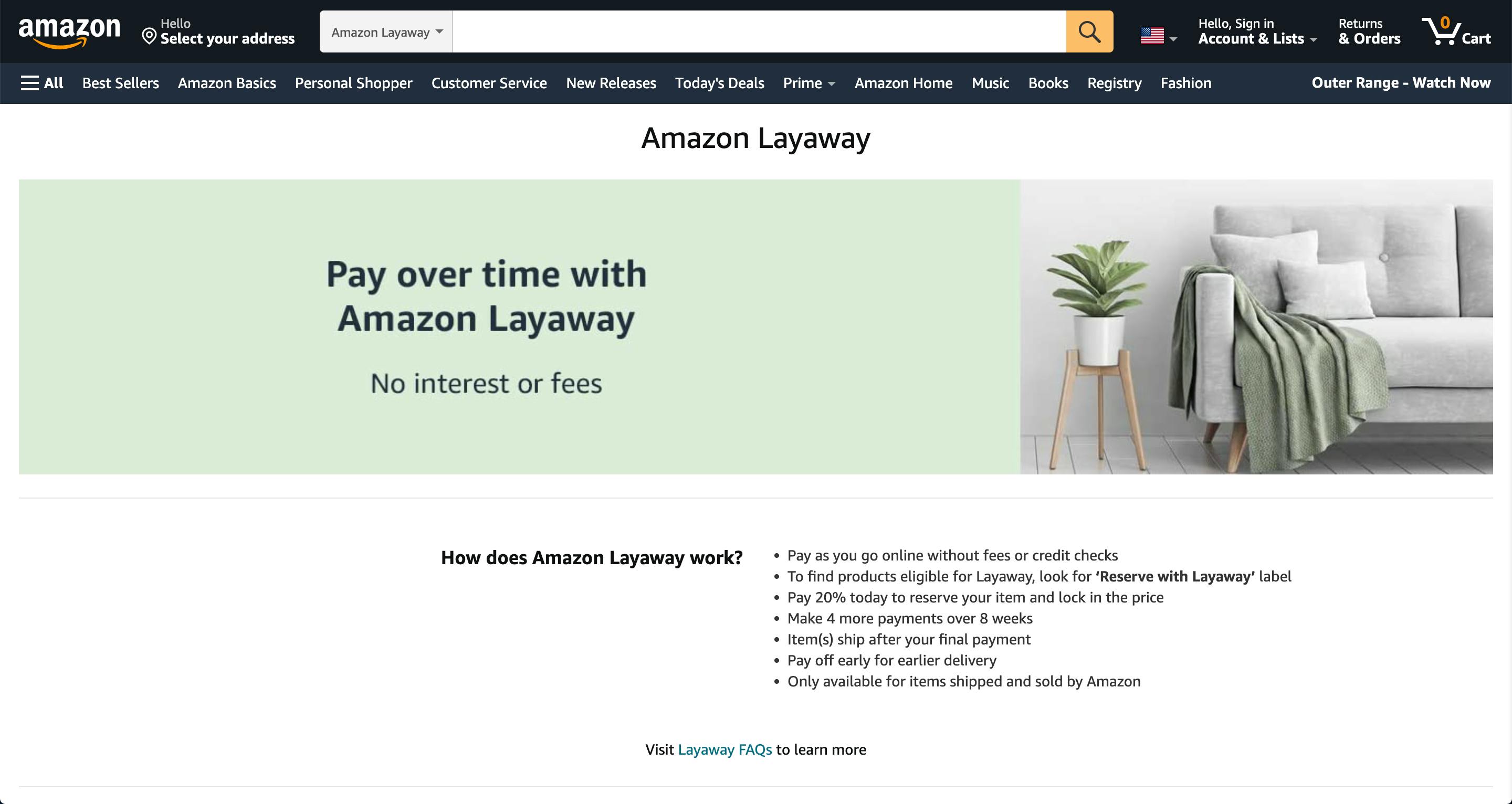Click the Amazon logo
The width and height of the screenshot is (1512, 804).
click(69, 31)
